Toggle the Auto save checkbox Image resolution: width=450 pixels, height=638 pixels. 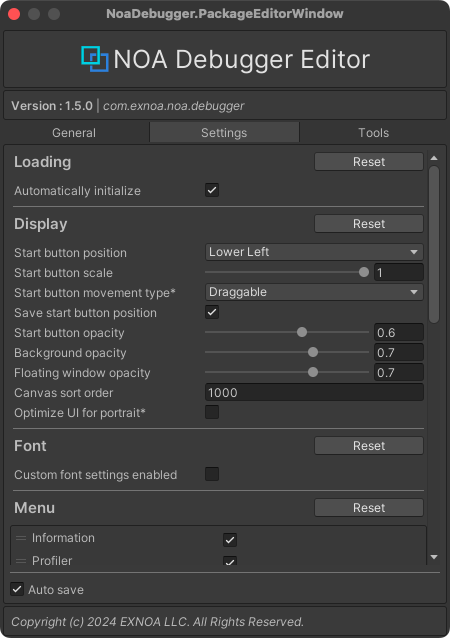point(17,589)
